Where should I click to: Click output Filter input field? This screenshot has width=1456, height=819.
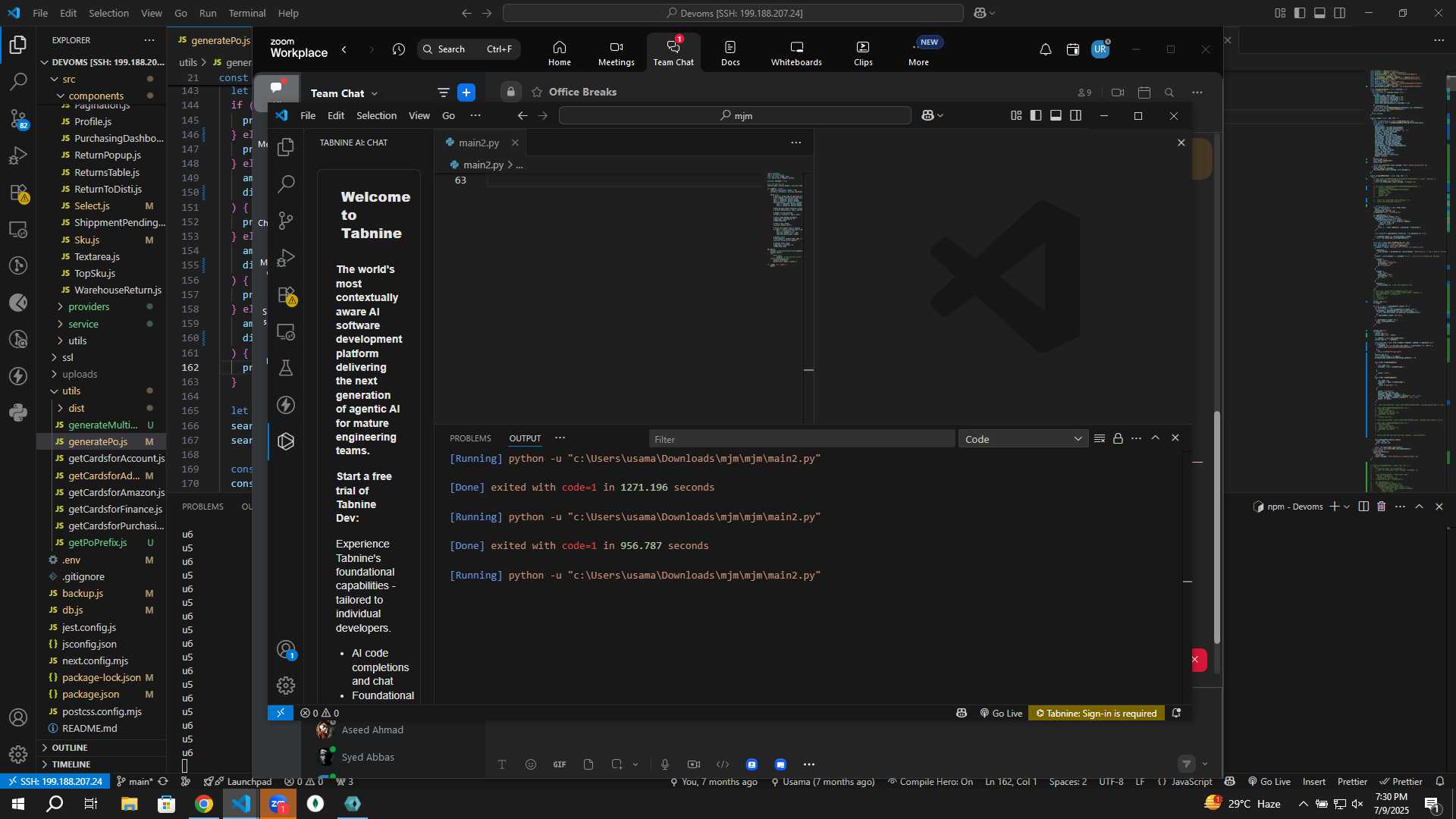(802, 439)
